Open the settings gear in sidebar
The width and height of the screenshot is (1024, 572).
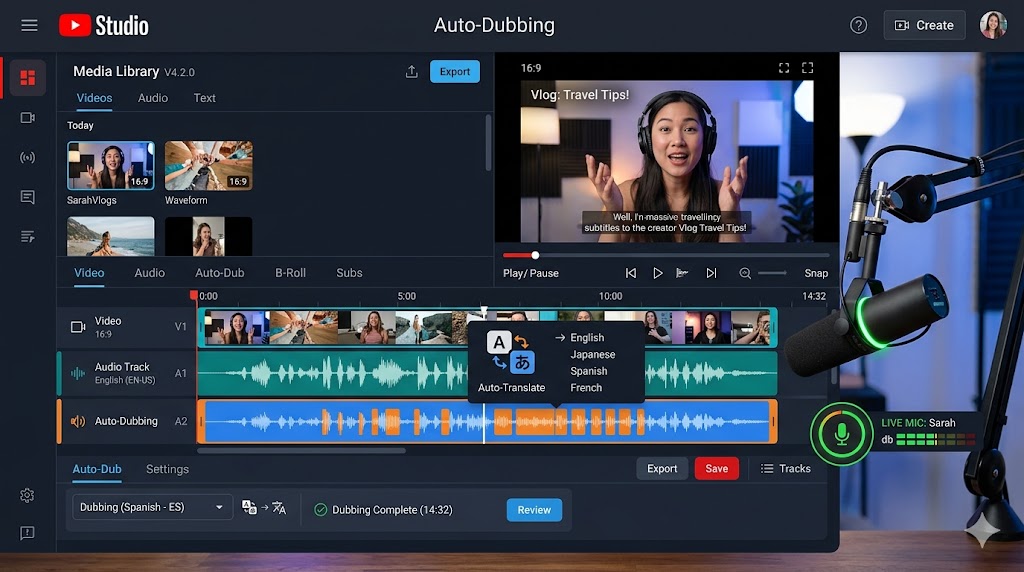click(x=27, y=496)
